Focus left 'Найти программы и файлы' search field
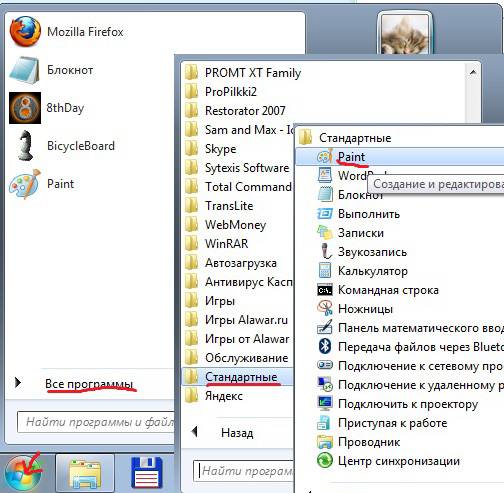The image size is (504, 493). click(95, 422)
